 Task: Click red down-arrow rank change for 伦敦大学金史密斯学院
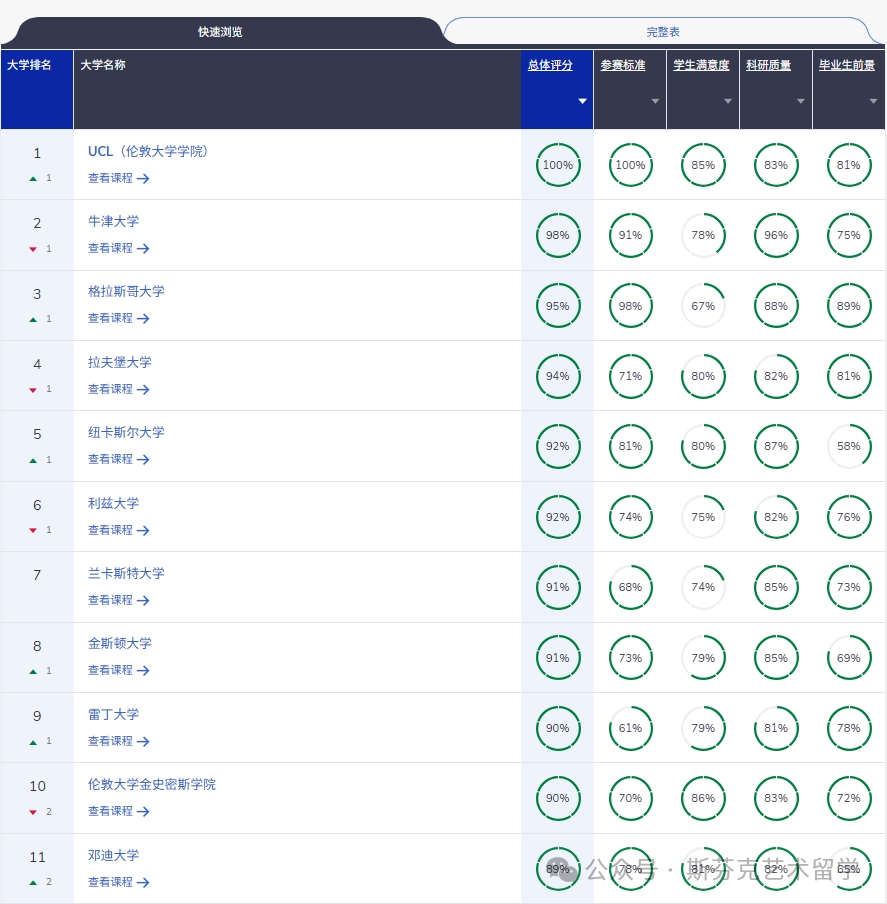click(33, 812)
